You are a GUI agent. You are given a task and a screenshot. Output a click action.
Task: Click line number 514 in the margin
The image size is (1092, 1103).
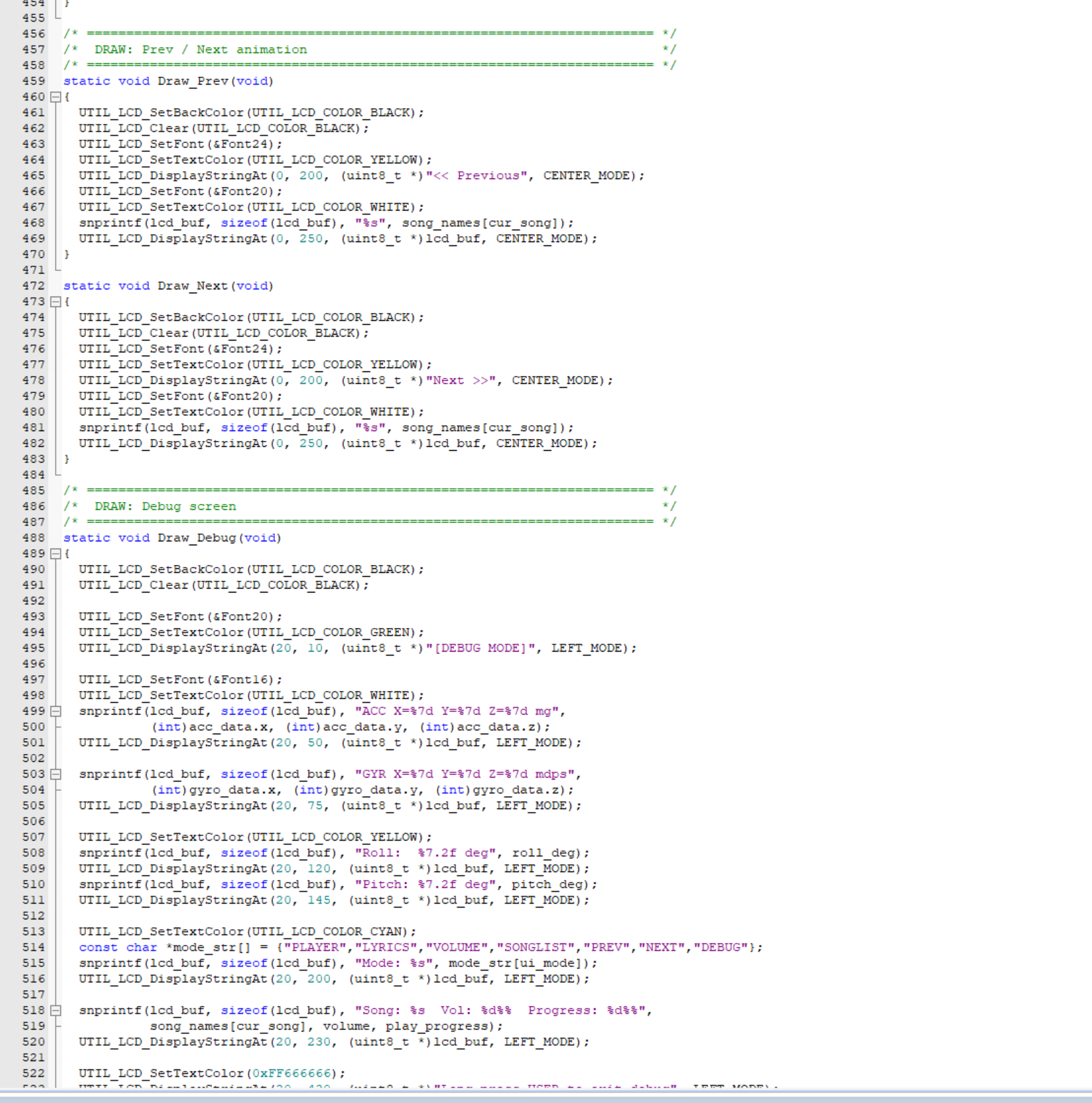pos(33,947)
